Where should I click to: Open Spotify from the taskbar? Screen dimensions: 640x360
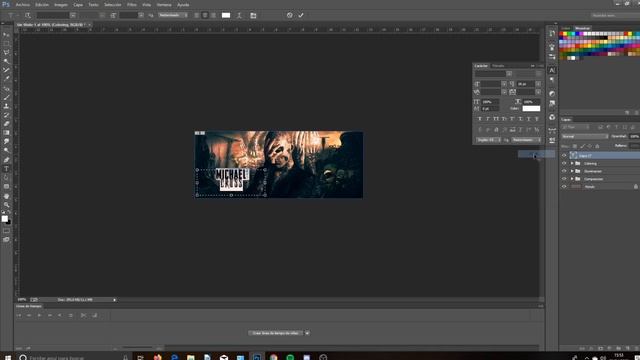coord(290,357)
